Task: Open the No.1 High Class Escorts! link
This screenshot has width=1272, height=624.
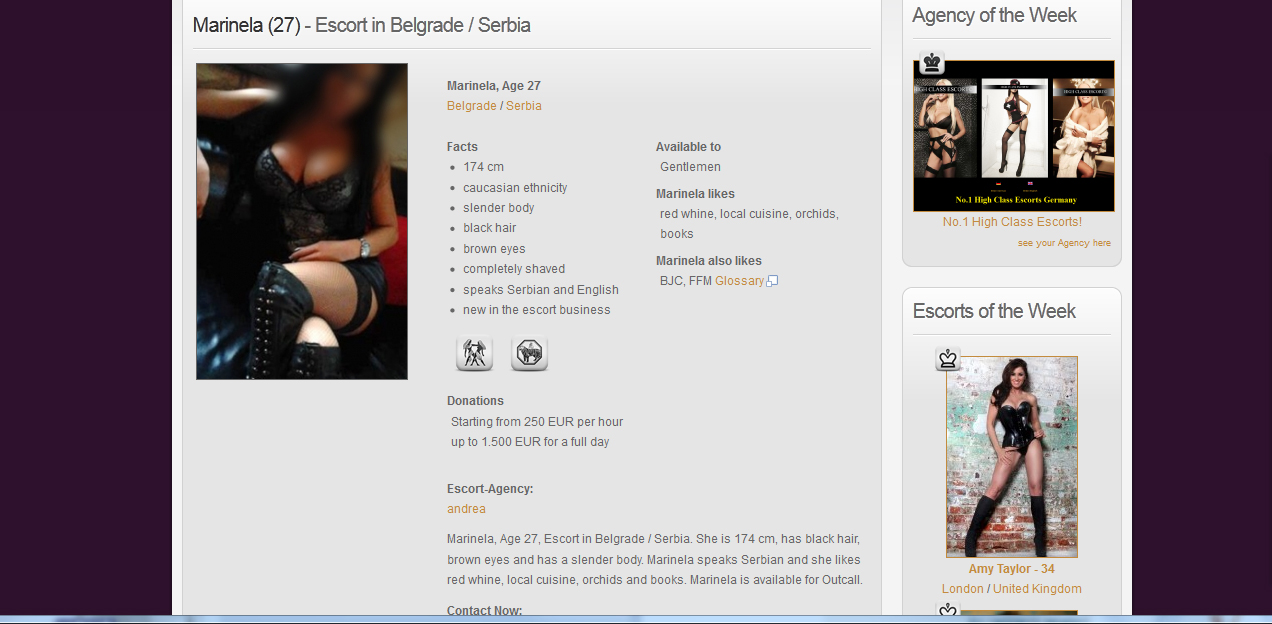Action: (1012, 222)
